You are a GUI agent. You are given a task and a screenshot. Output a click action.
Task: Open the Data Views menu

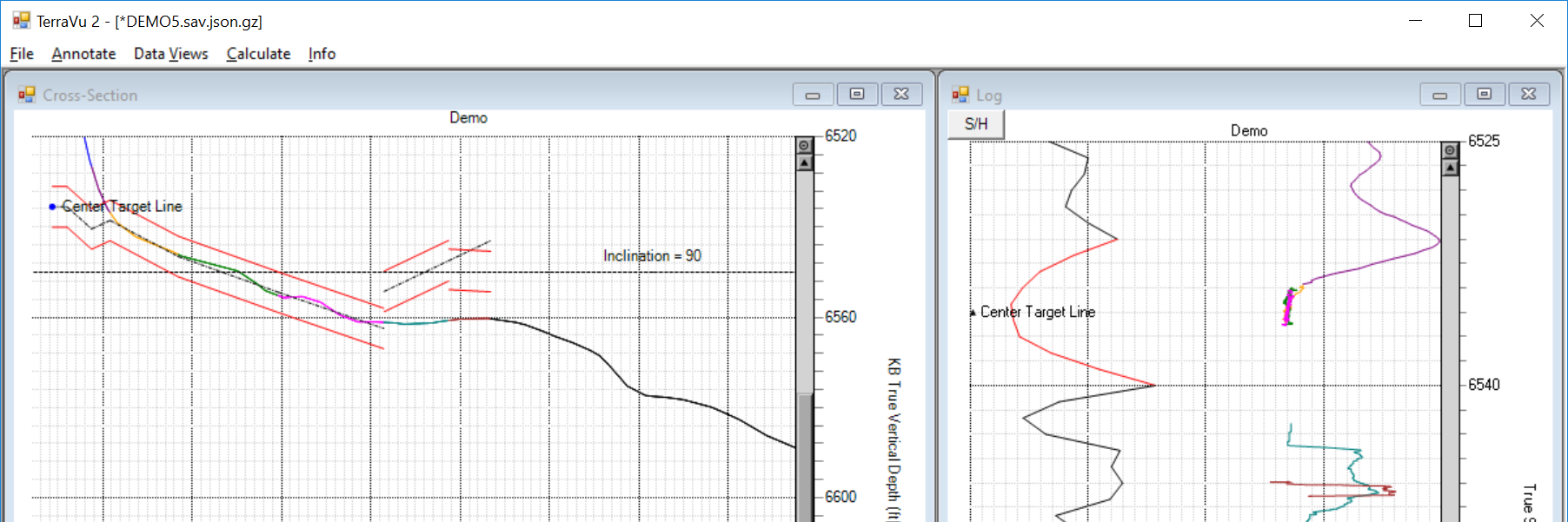pyautogui.click(x=170, y=54)
